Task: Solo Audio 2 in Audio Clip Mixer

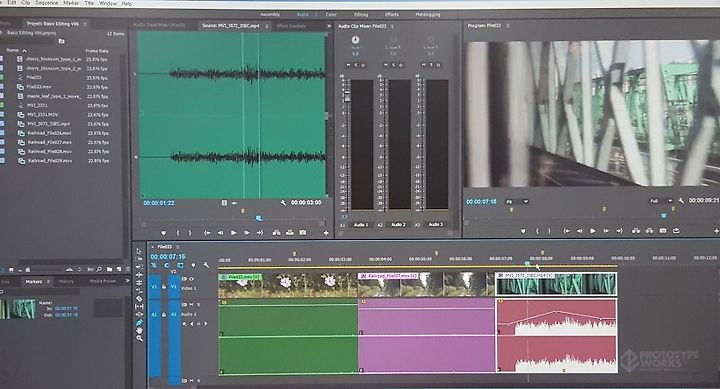Action: tap(393, 65)
